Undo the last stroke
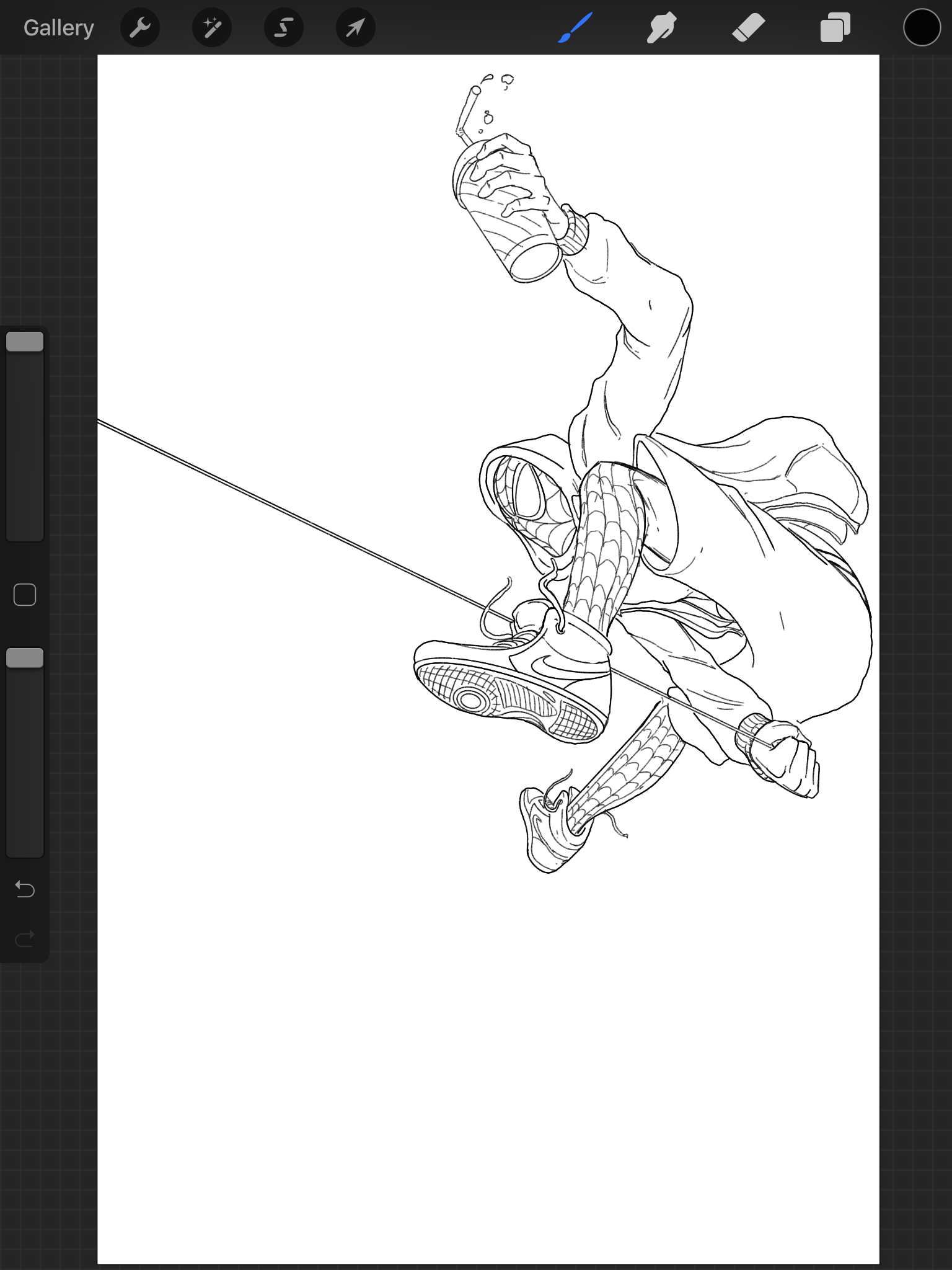The image size is (952, 1270). [x=25, y=889]
